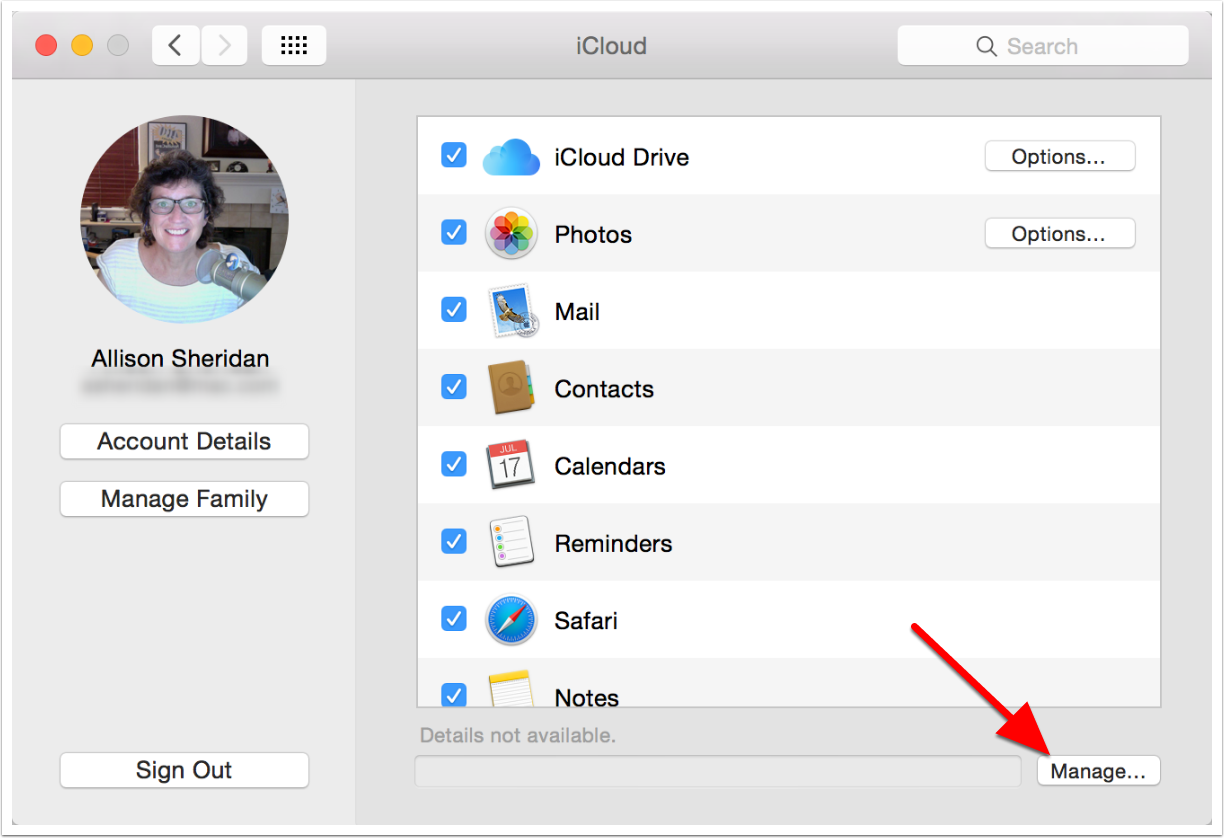Toggle the Safari checkbox off
Screen dimensions: 1224x838
pos(454,619)
